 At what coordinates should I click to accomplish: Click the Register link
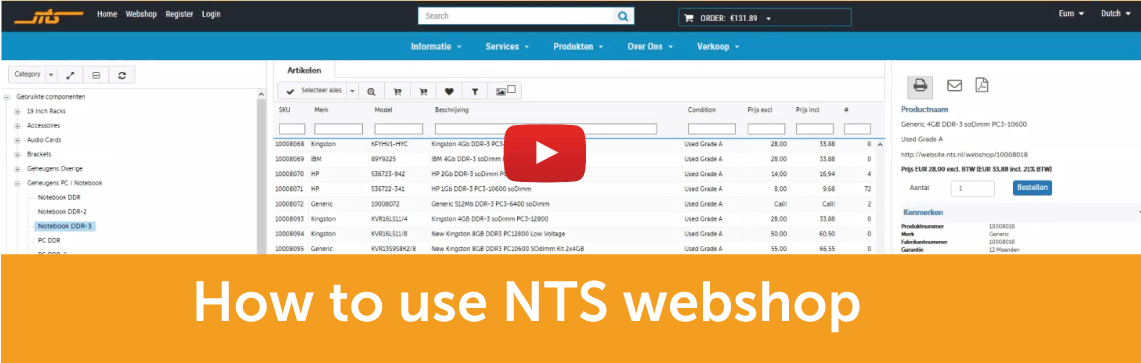click(179, 15)
